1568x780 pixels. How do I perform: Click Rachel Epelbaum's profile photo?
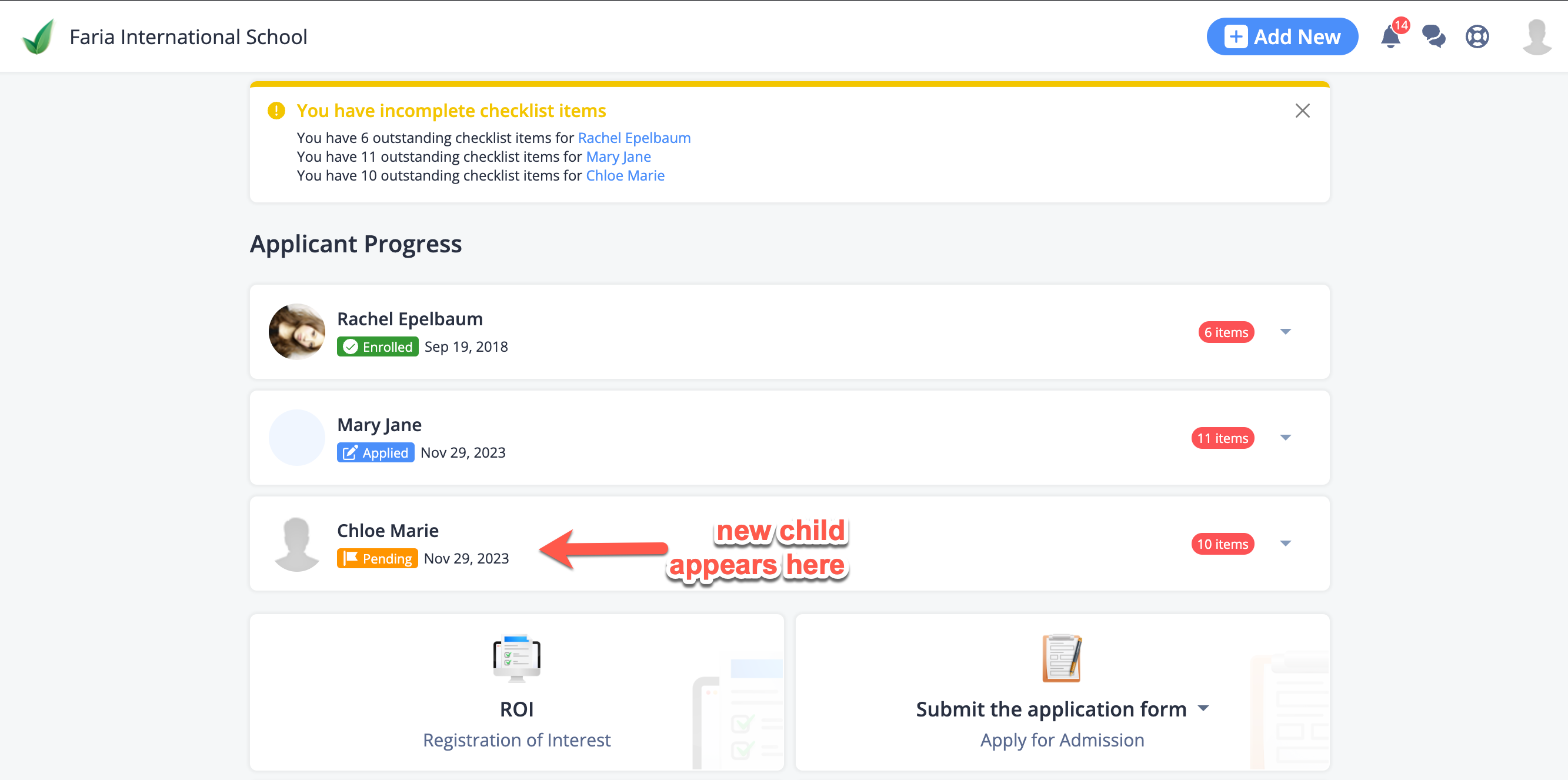pyautogui.click(x=296, y=332)
